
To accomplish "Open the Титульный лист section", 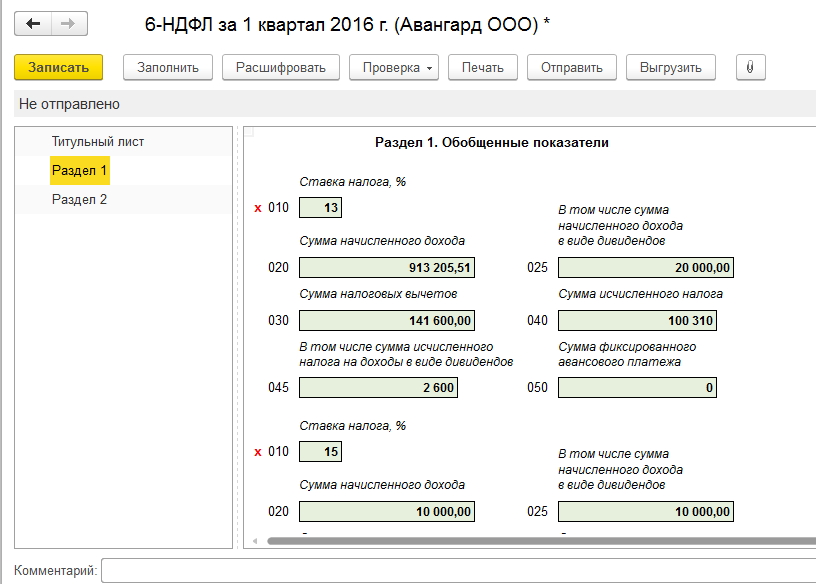I will pyautogui.click(x=98, y=142).
